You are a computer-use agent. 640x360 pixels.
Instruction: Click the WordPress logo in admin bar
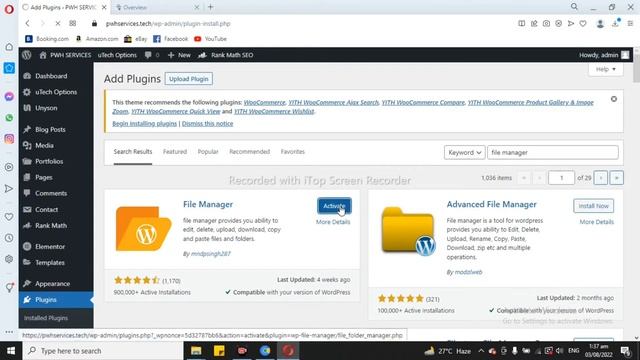click(x=27, y=55)
